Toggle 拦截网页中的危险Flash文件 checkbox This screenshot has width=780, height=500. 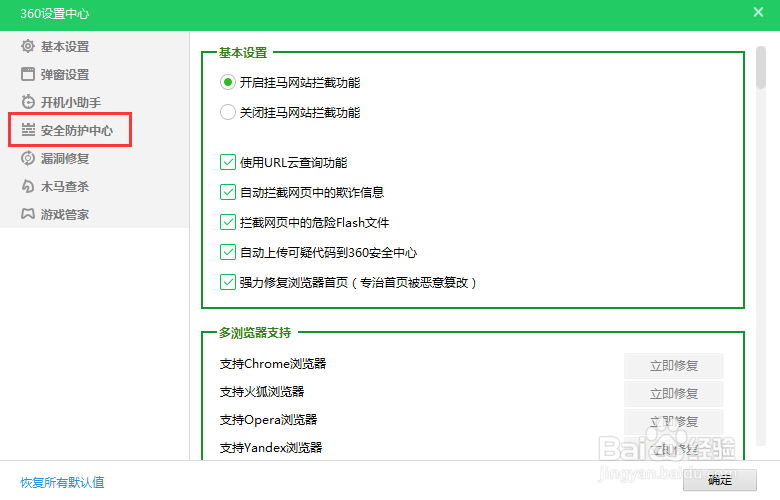click(x=228, y=222)
